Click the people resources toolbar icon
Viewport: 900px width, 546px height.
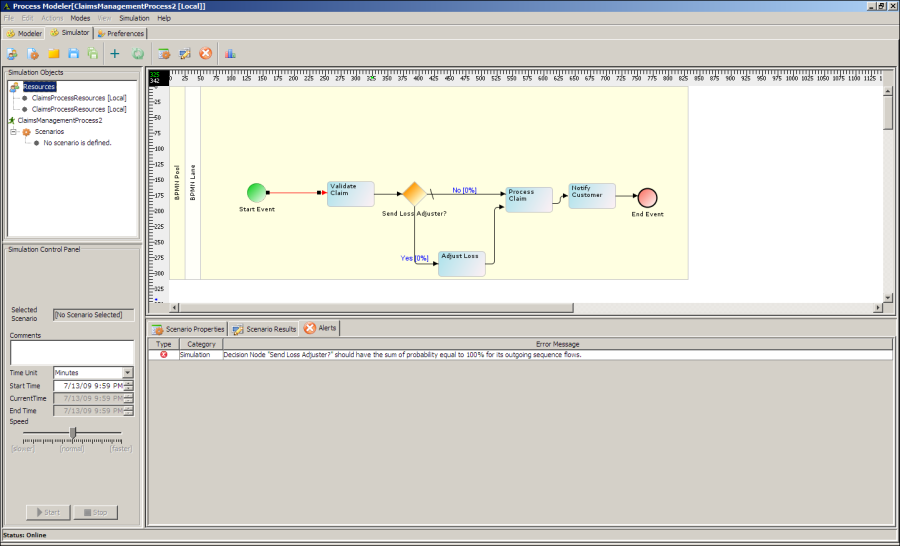pos(12,53)
